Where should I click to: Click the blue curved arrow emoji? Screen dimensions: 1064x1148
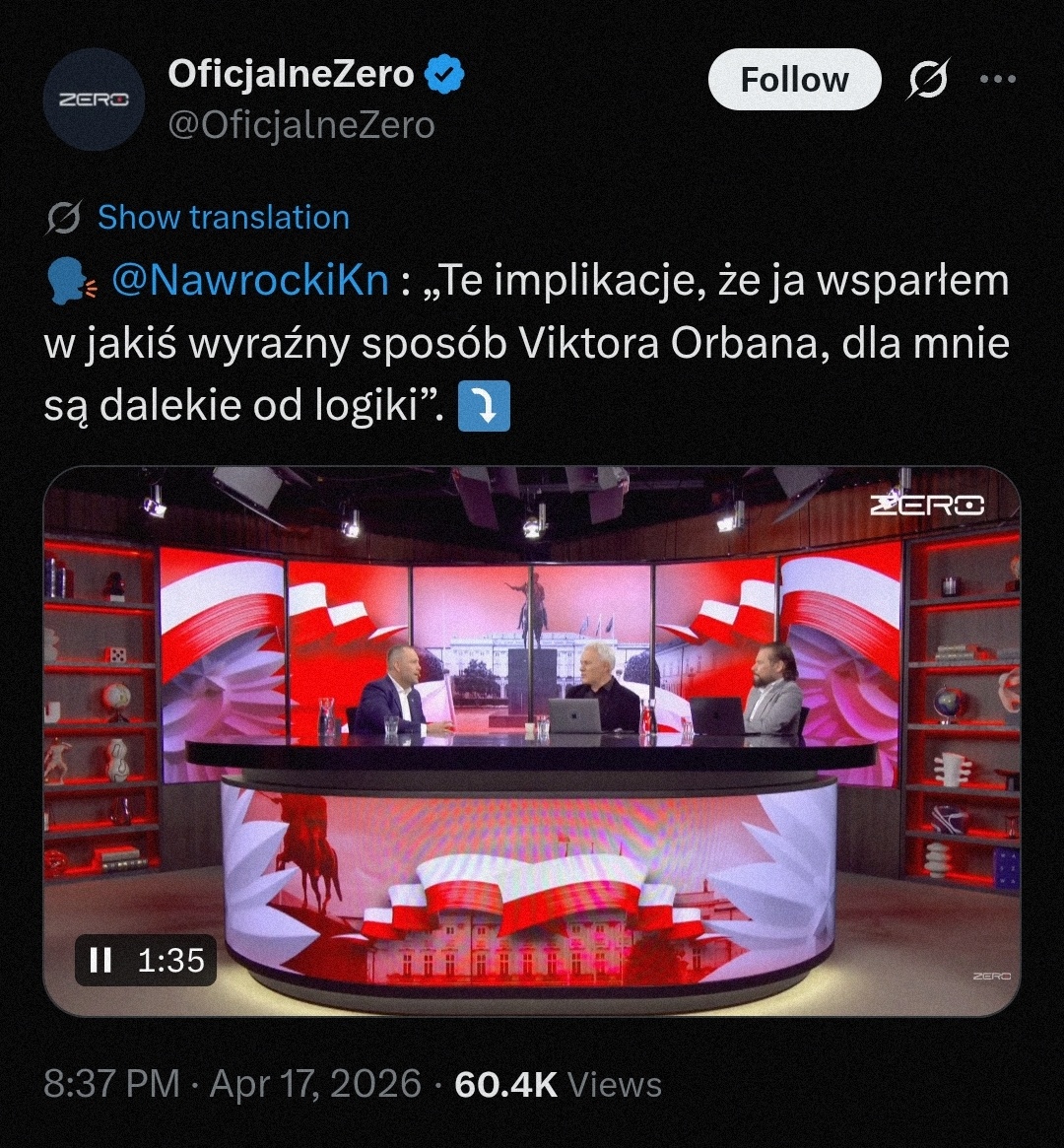484,406
